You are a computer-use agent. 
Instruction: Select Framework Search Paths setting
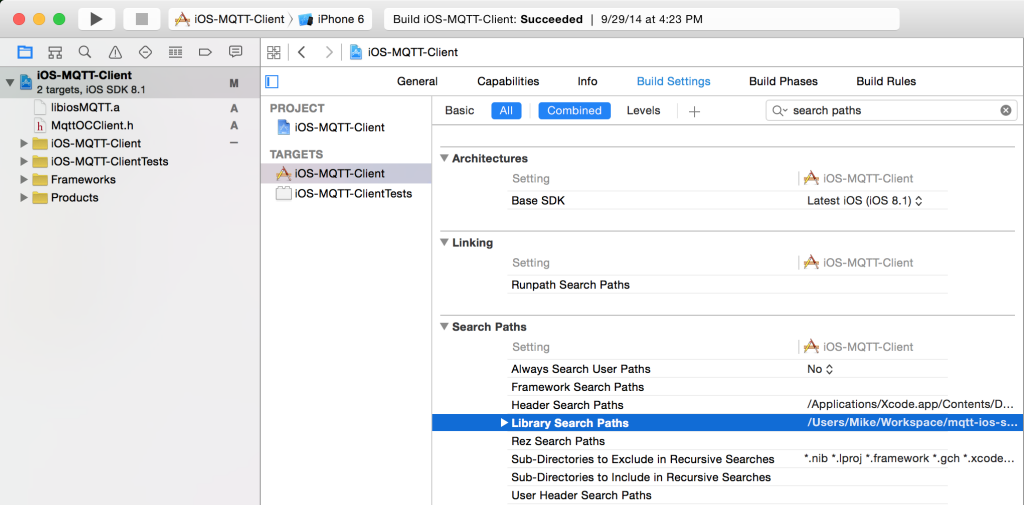pyautogui.click(x=577, y=387)
